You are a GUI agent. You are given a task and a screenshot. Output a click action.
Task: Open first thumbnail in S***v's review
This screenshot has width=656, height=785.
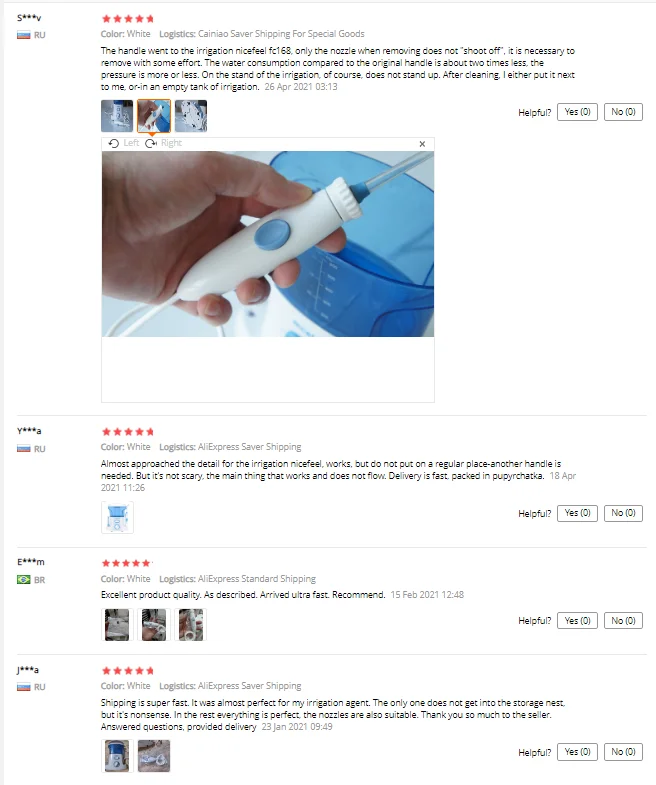pyautogui.click(x=117, y=116)
